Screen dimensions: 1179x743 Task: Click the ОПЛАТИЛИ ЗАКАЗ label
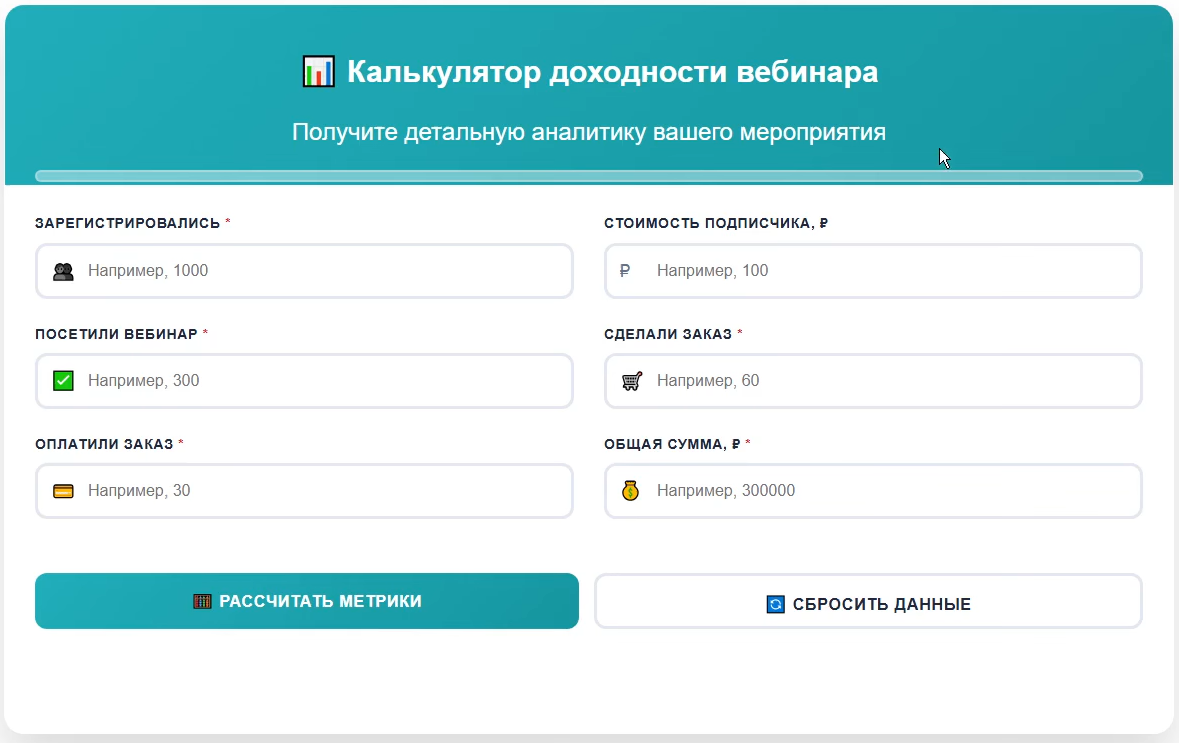[x=104, y=444]
